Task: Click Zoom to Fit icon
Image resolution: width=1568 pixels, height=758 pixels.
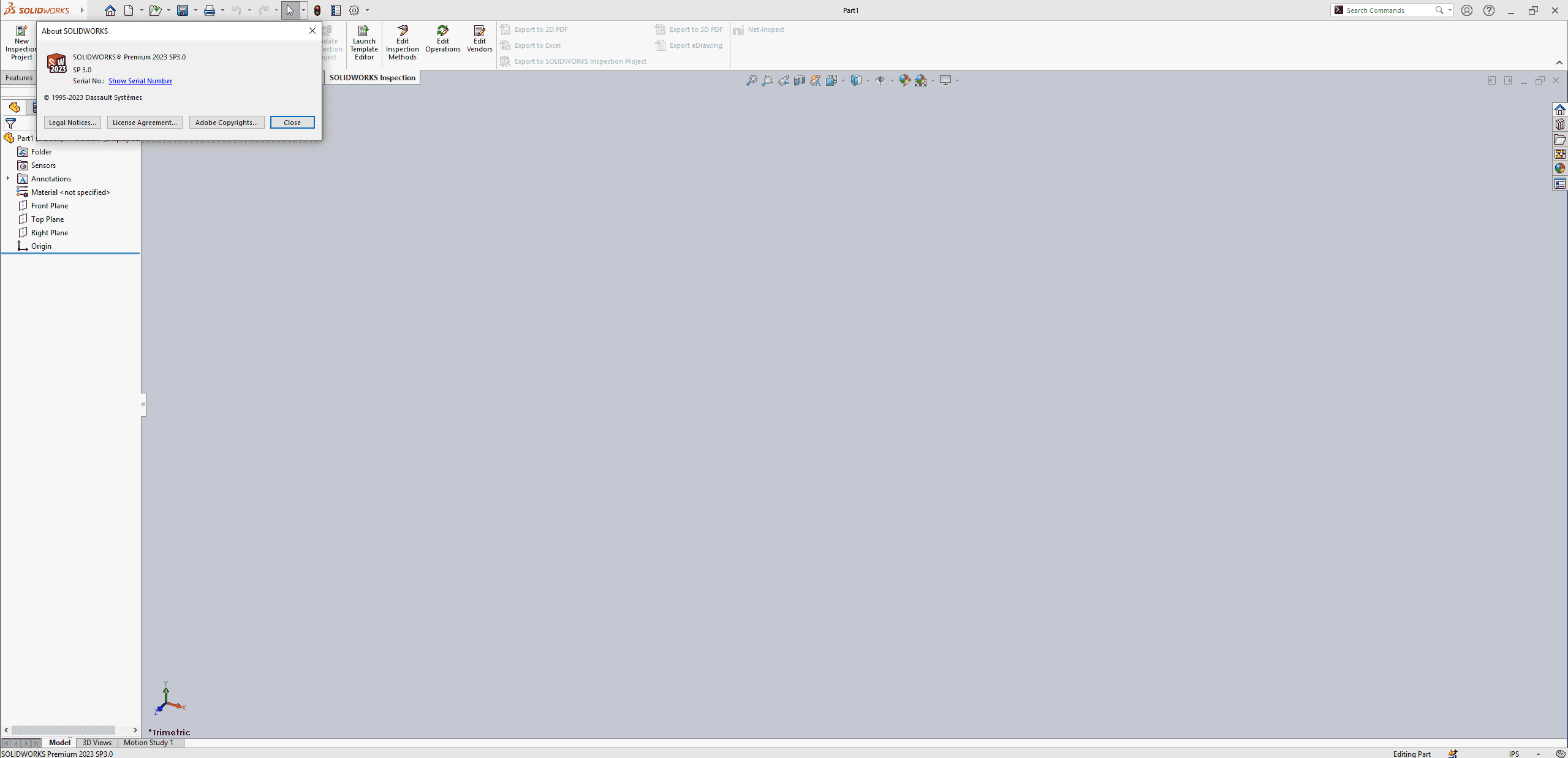Action: pos(752,80)
